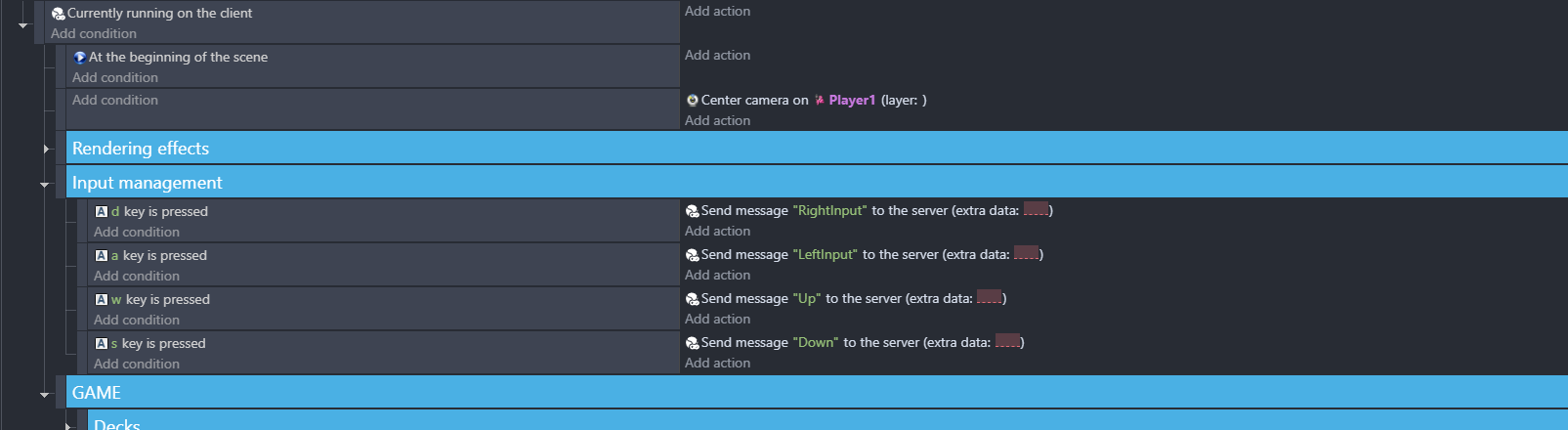Click the message icon for the "Down" action
This screenshot has width=1568, height=430.
(693, 343)
